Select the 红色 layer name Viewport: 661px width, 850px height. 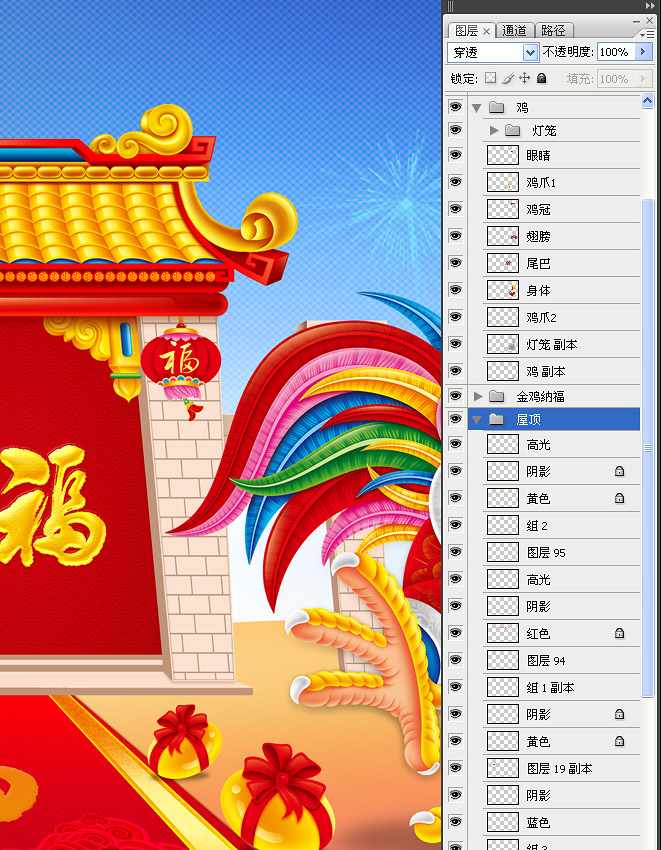click(538, 633)
